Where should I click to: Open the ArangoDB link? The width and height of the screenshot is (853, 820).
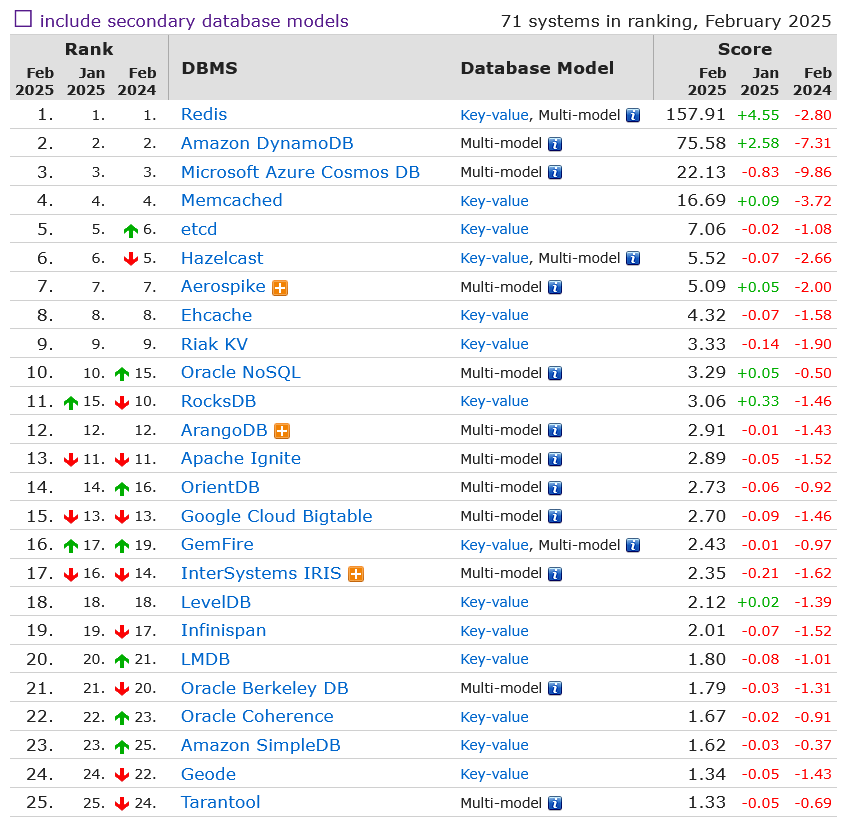pos(224,430)
